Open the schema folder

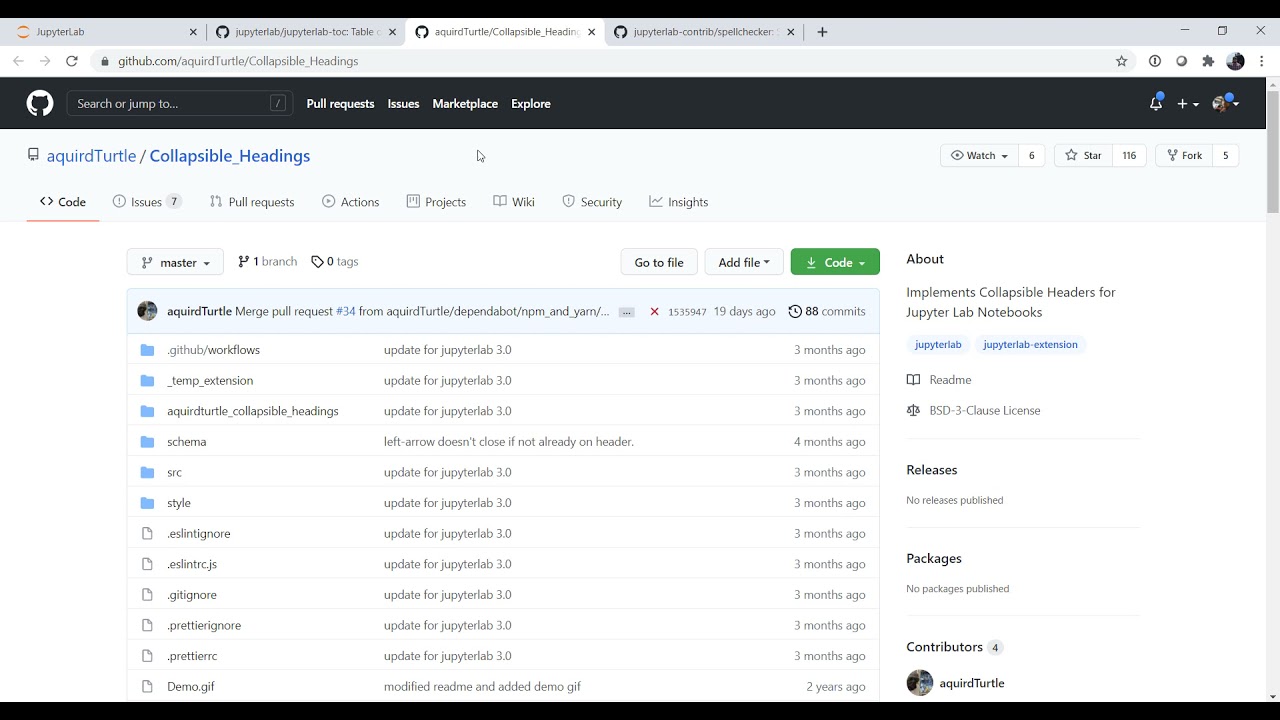[187, 442]
